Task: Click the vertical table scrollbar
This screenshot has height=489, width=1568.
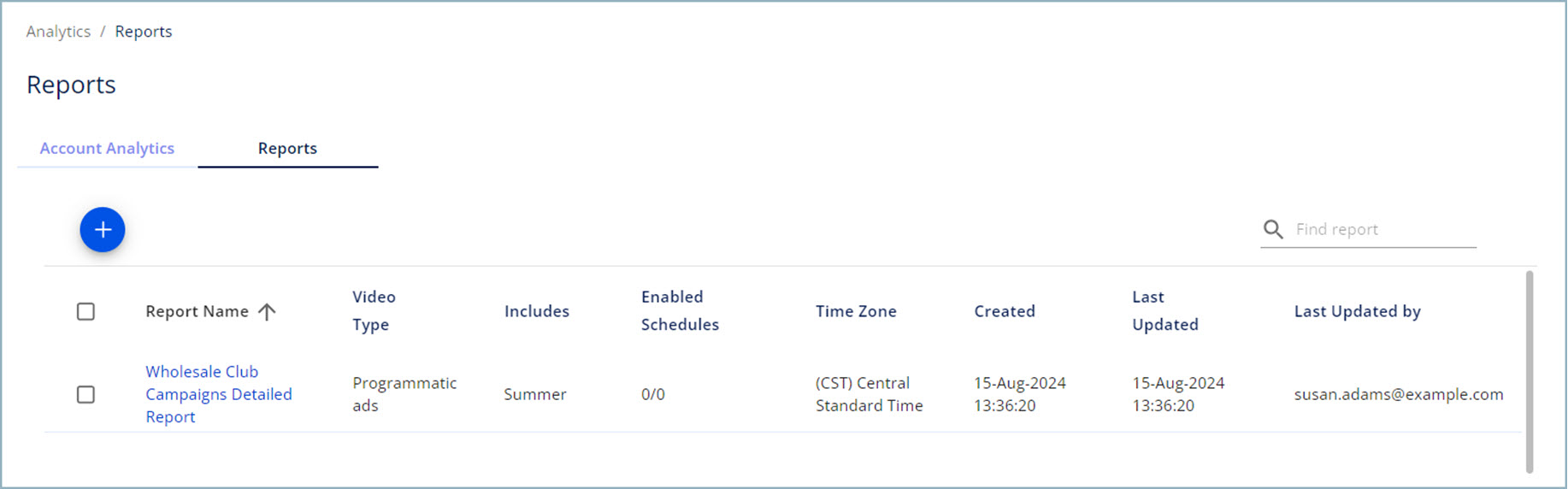Action: click(x=1529, y=371)
